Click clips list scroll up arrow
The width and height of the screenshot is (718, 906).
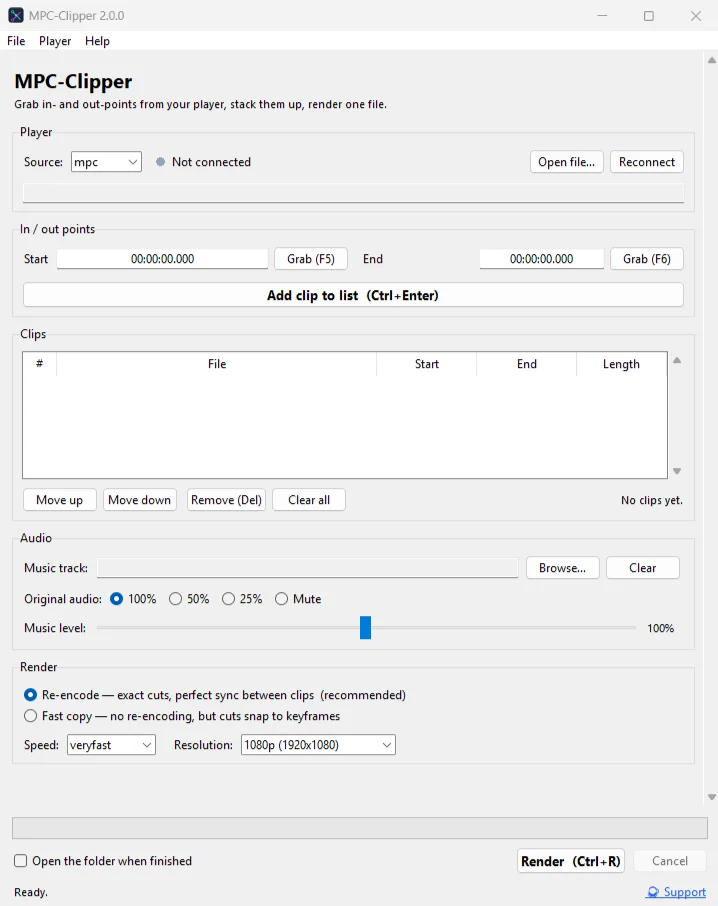click(x=677, y=361)
